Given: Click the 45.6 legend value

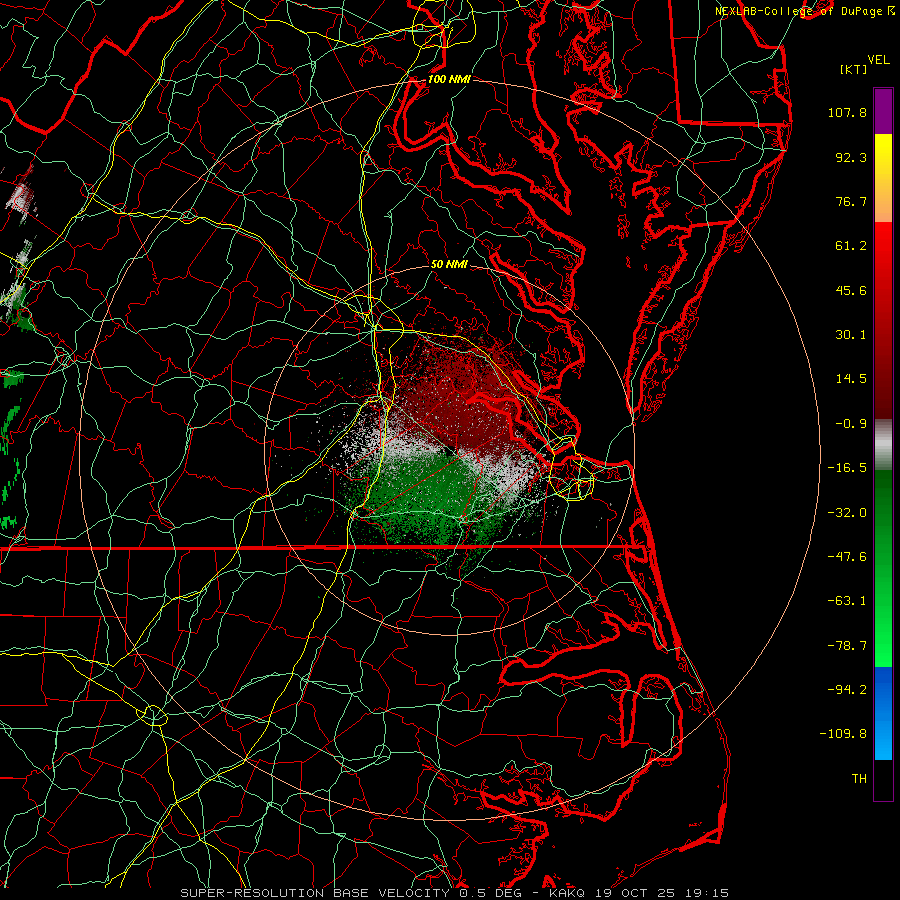Looking at the screenshot, I should 851,290.
